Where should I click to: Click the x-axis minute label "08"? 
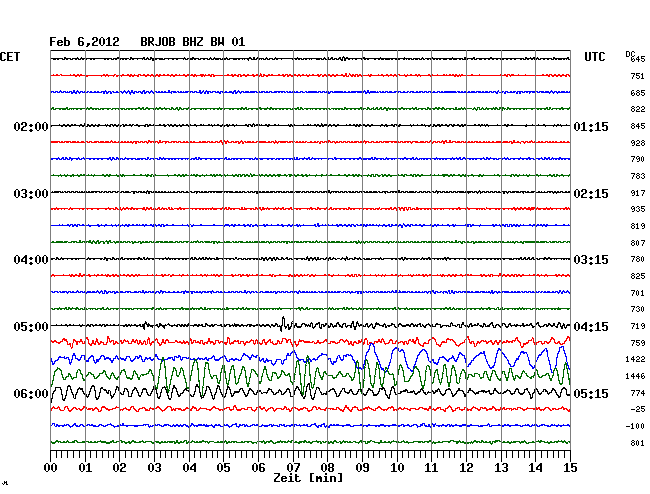point(327,468)
